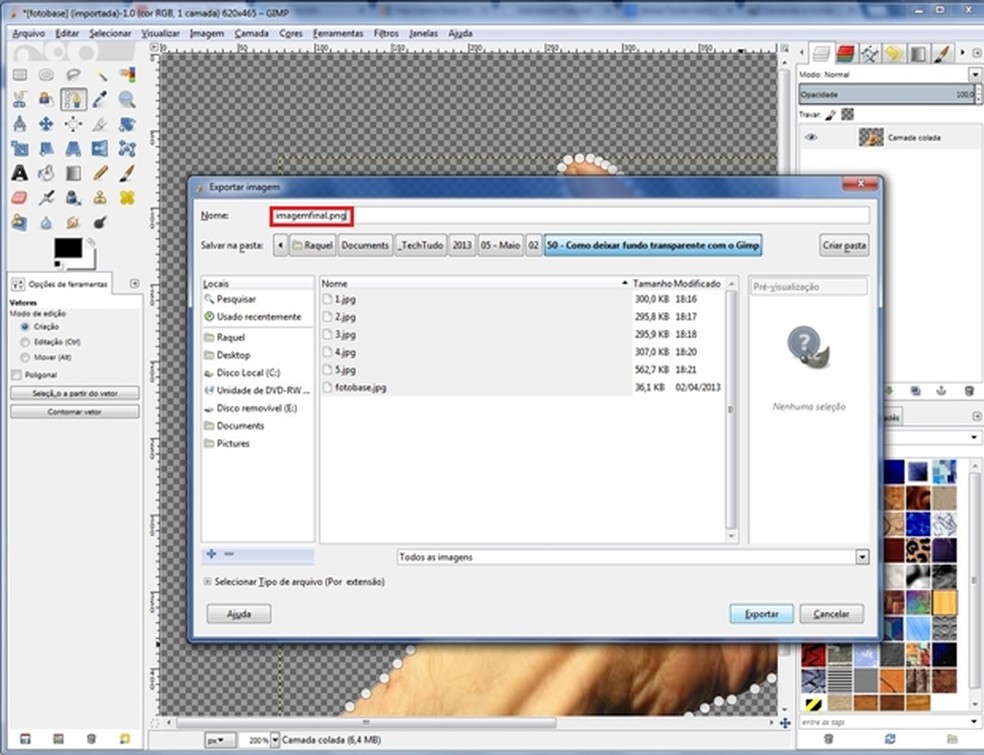Select the Scissors Select tool

click(x=20, y=99)
